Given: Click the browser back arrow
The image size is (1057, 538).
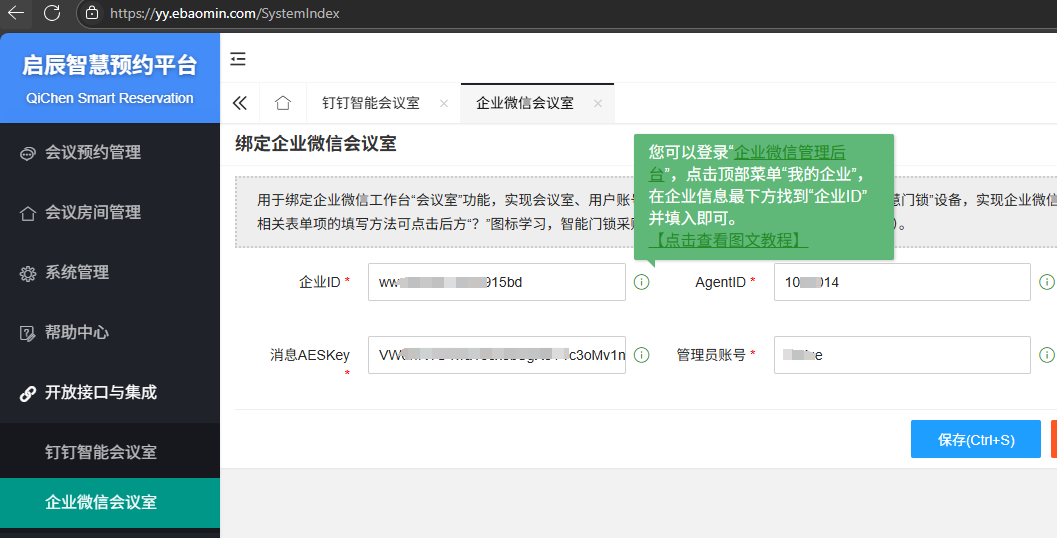Looking at the screenshot, I should 16,13.
